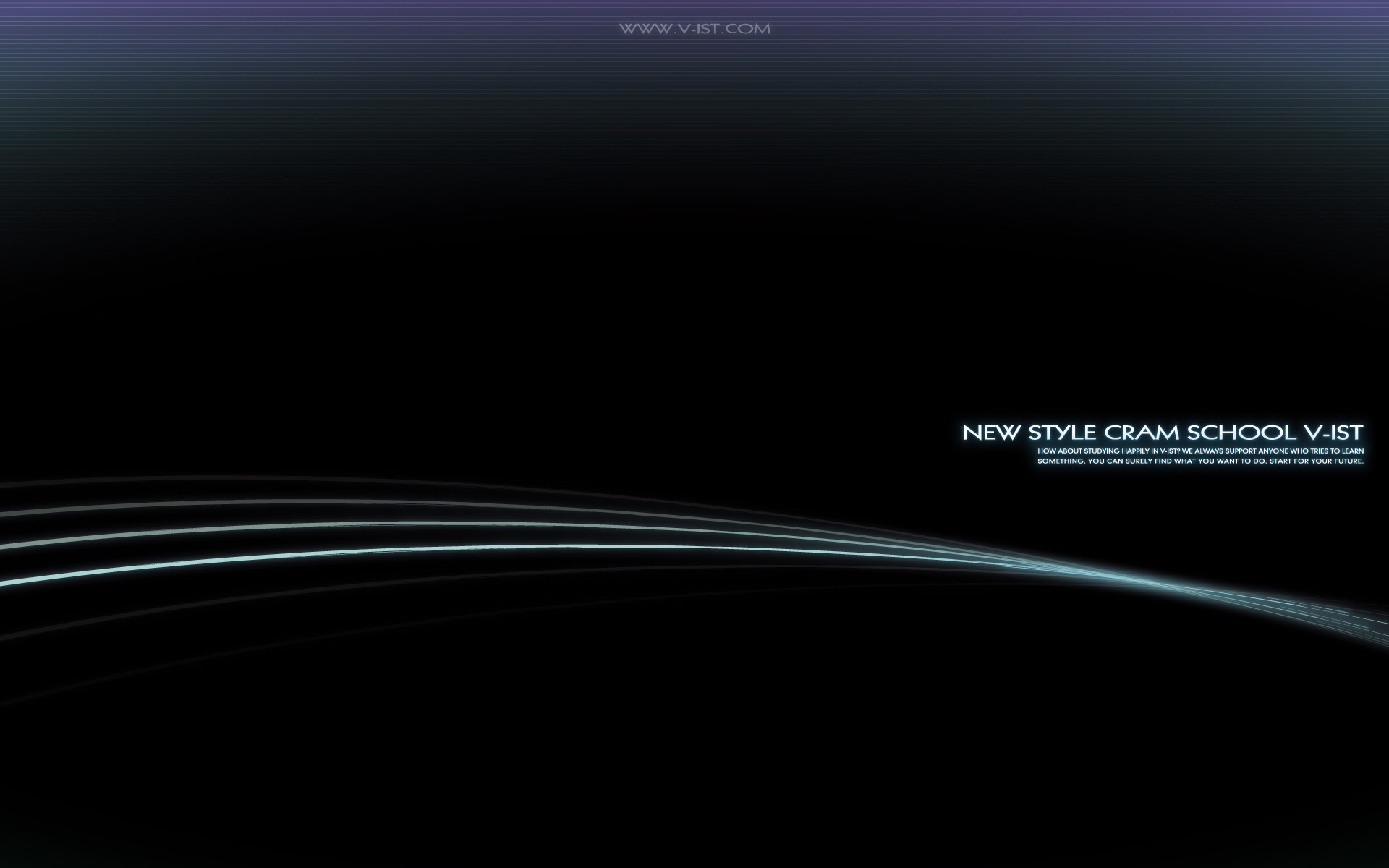Click the word V-IST in the heading
The height and width of the screenshot is (868, 1389).
1333,433
